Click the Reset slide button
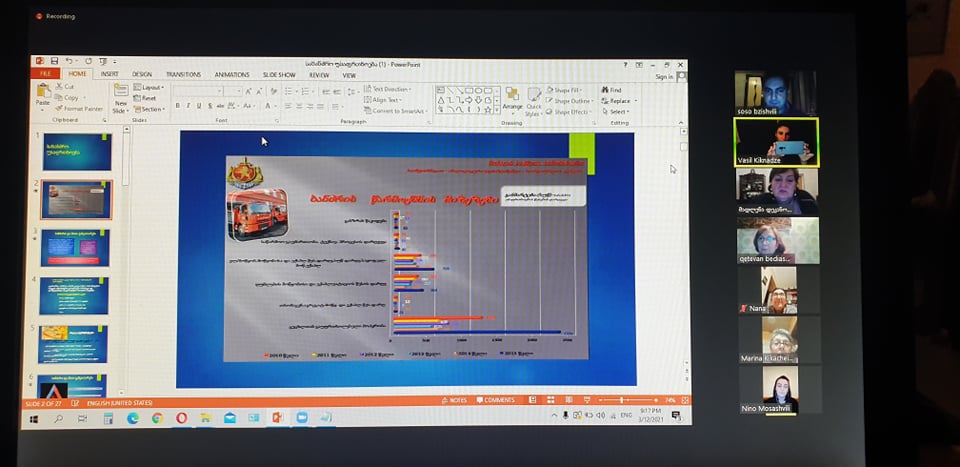The height and width of the screenshot is (467, 960). pyautogui.click(x=144, y=98)
